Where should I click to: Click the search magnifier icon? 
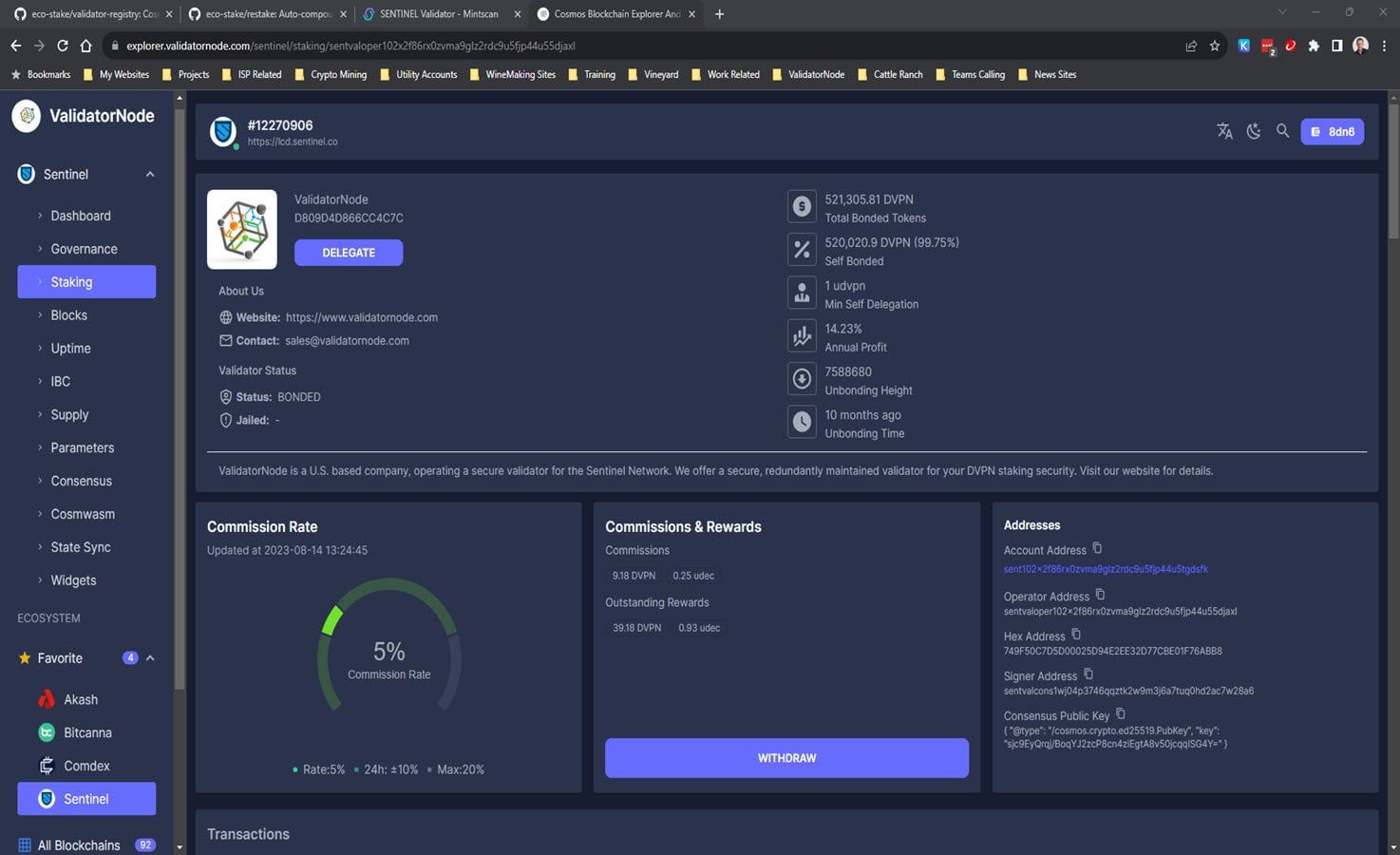[1282, 131]
